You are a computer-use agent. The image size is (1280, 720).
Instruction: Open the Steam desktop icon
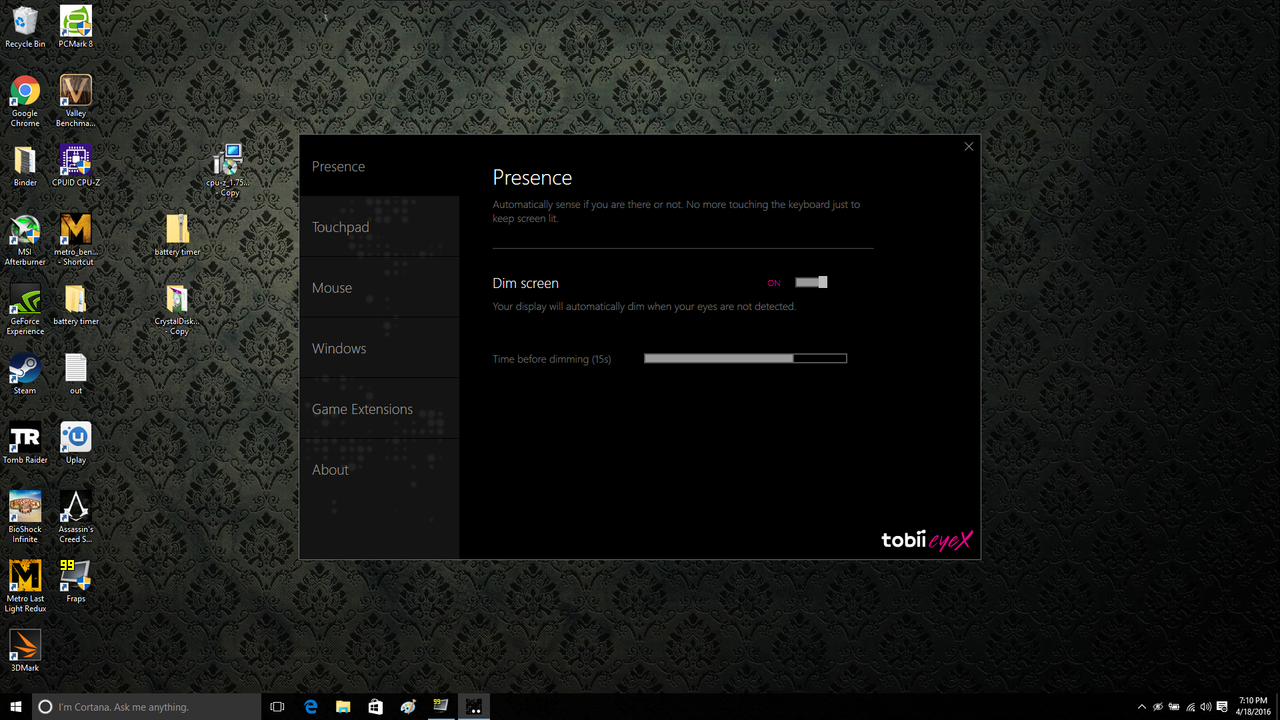[25, 374]
